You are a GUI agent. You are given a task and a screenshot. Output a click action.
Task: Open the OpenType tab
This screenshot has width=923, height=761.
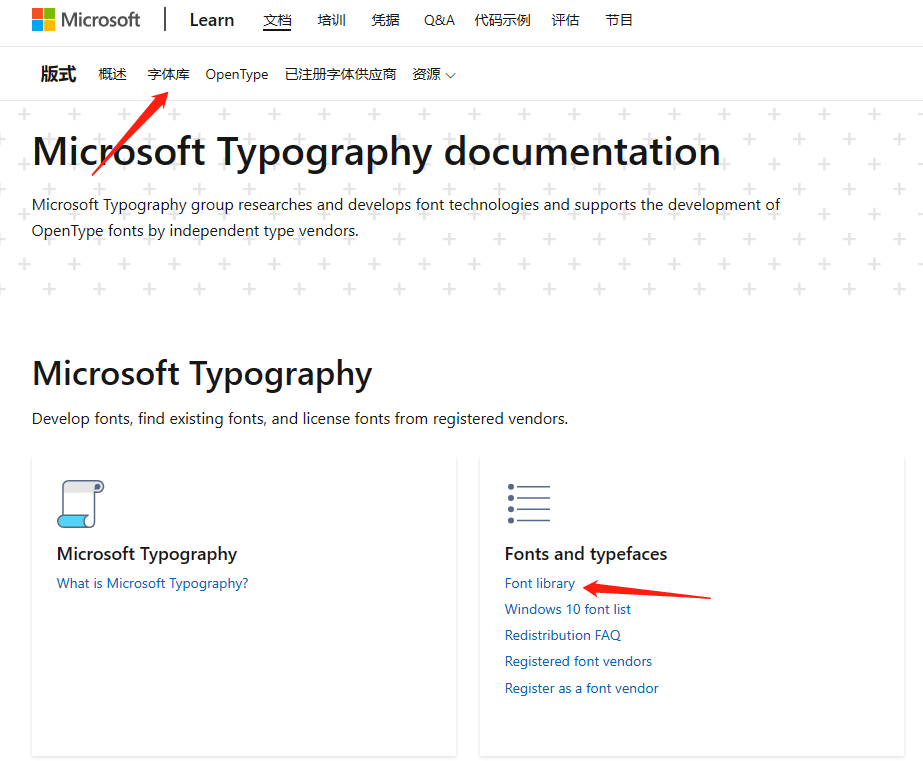click(237, 74)
